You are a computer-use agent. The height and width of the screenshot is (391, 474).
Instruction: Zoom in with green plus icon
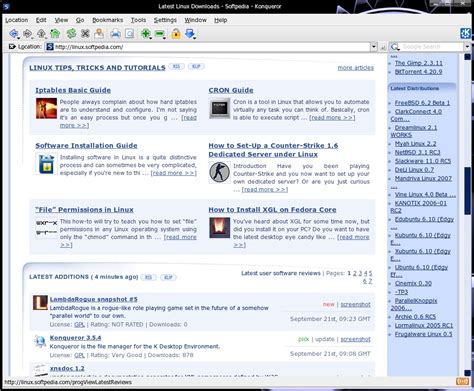[145, 33]
